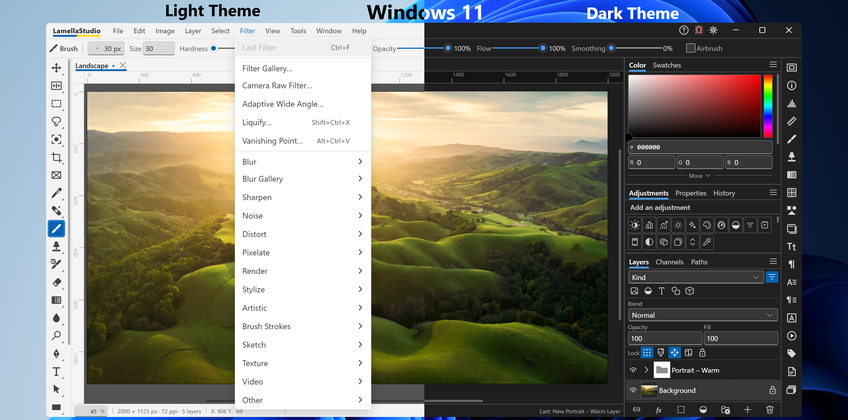848x420 pixels.
Task: Close the Landscape document tab
Action: [123, 65]
